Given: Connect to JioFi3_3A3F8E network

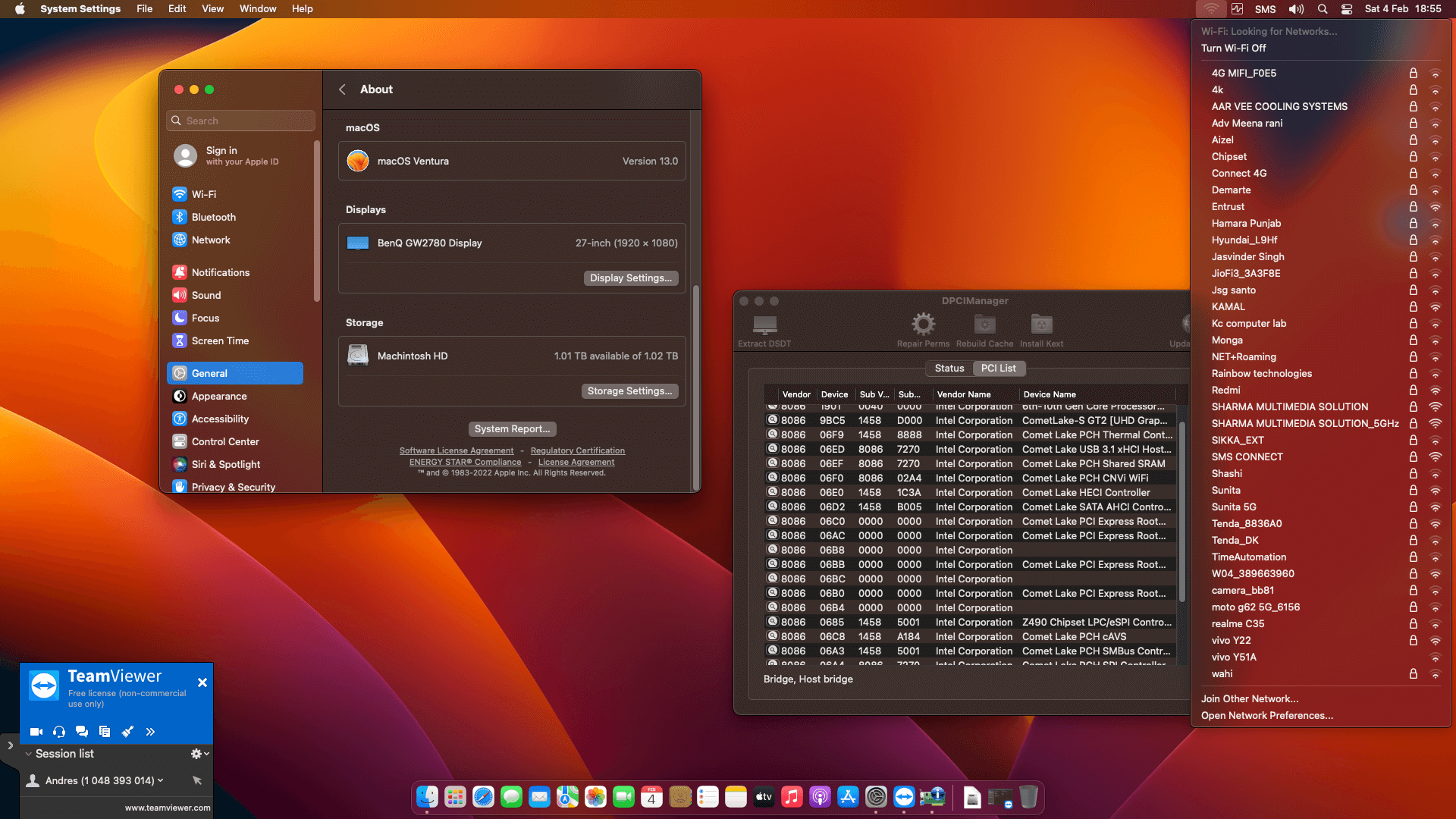Looking at the screenshot, I should click(x=1321, y=274).
